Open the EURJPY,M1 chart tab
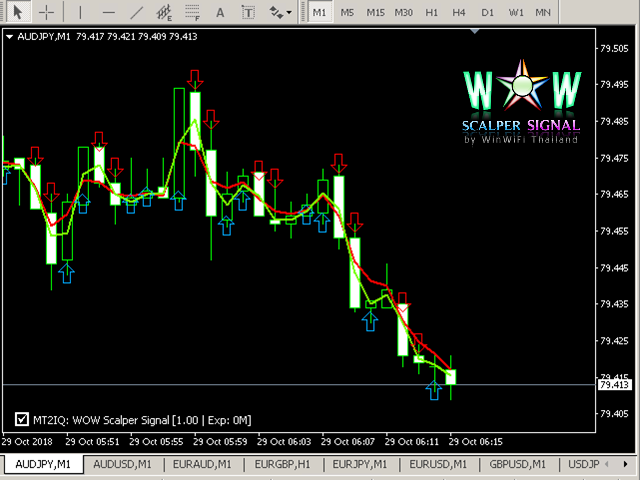 [360, 464]
